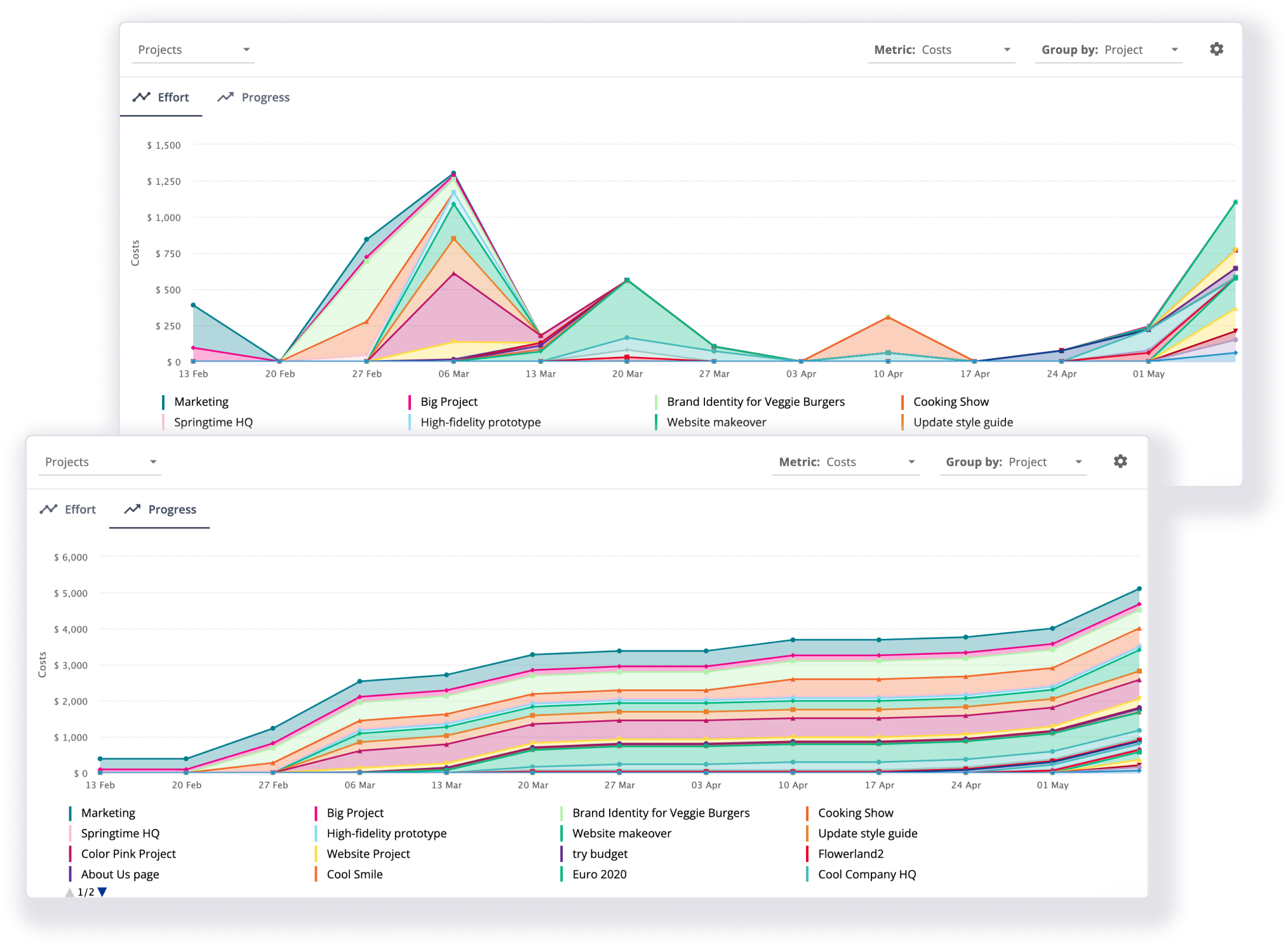Image resolution: width=1288 pixels, height=947 pixels.
Task: Open the Projects dropdown on the top chart
Action: 193,50
